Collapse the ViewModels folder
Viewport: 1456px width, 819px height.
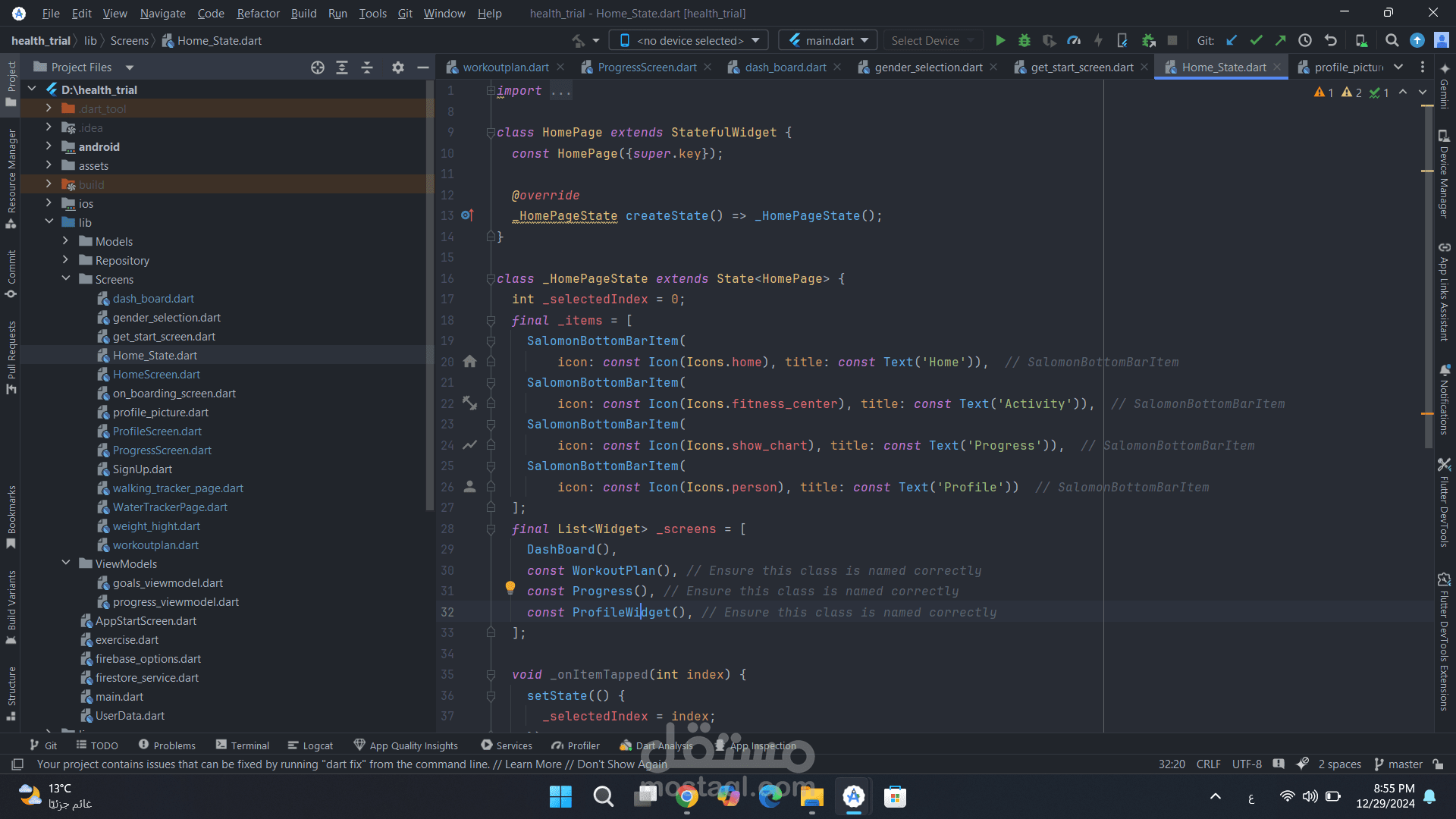66,563
